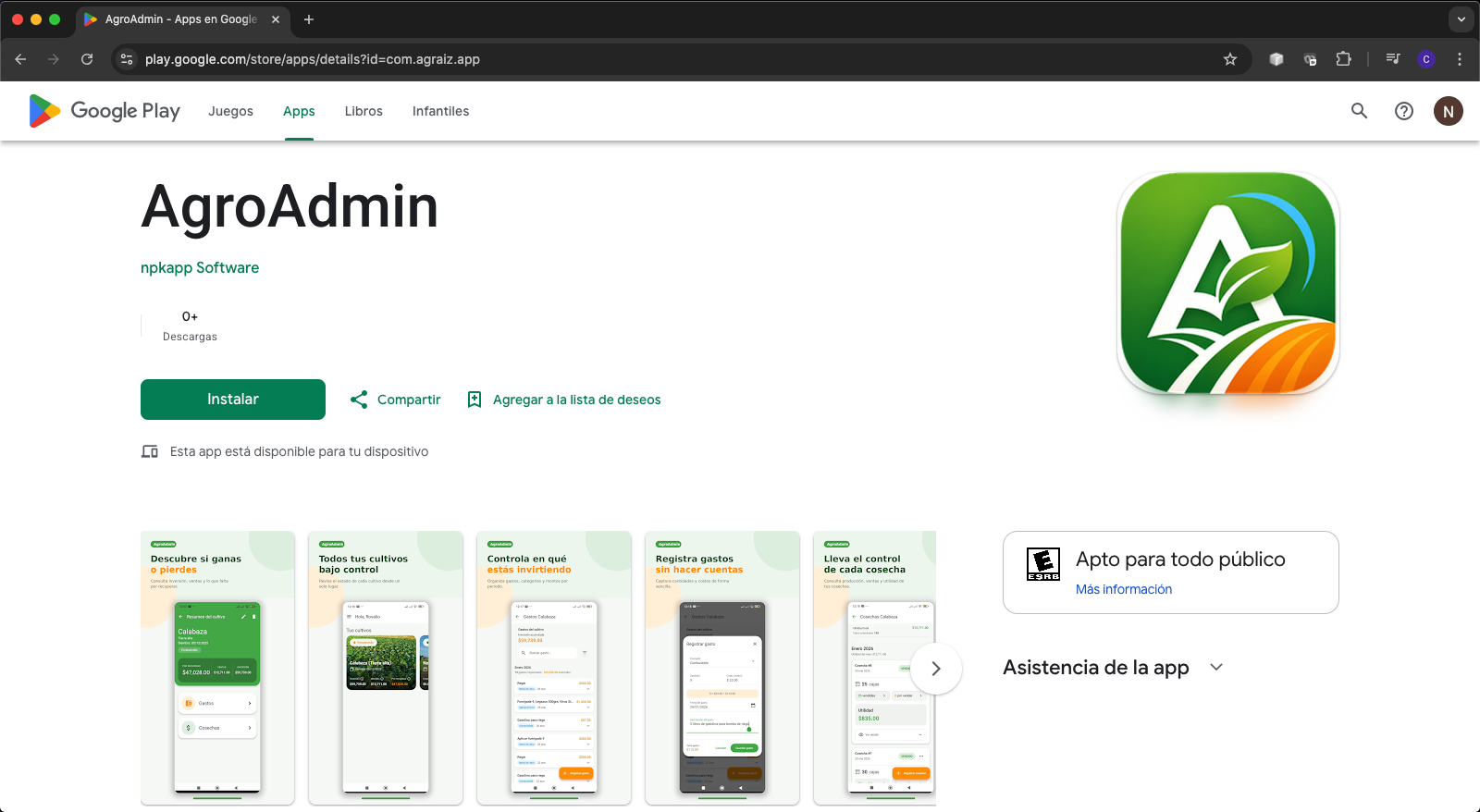Open Google Play search
Screen dimensions: 1480x812
pos(1359,111)
